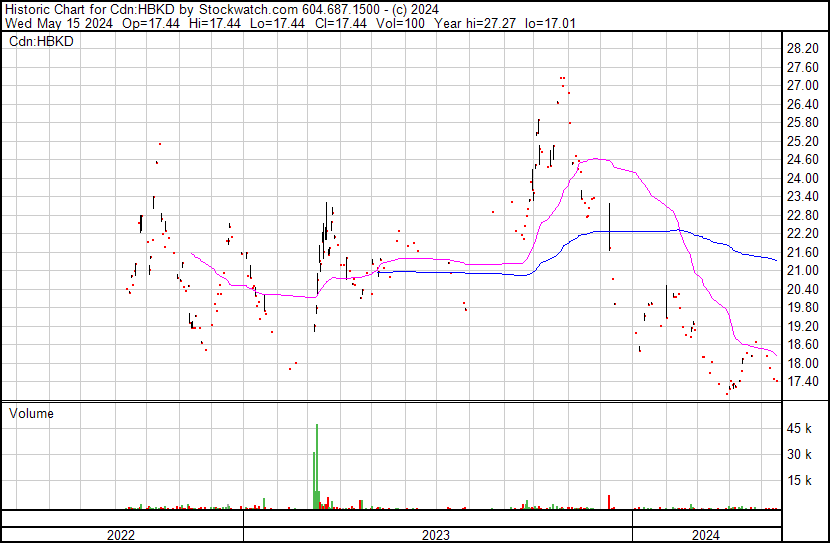Select the 2022 year label on timeline
Viewport: 830px width, 543px height.
tap(121, 535)
